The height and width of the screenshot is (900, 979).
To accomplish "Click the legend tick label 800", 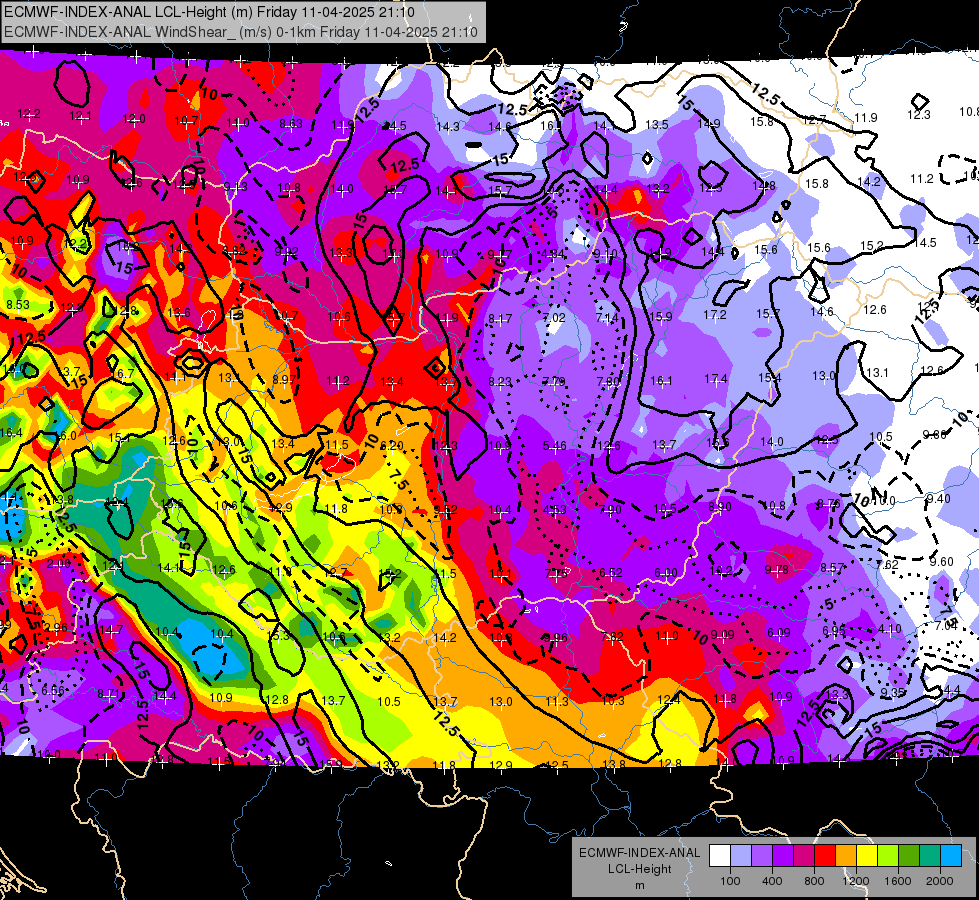I will click(x=814, y=881).
